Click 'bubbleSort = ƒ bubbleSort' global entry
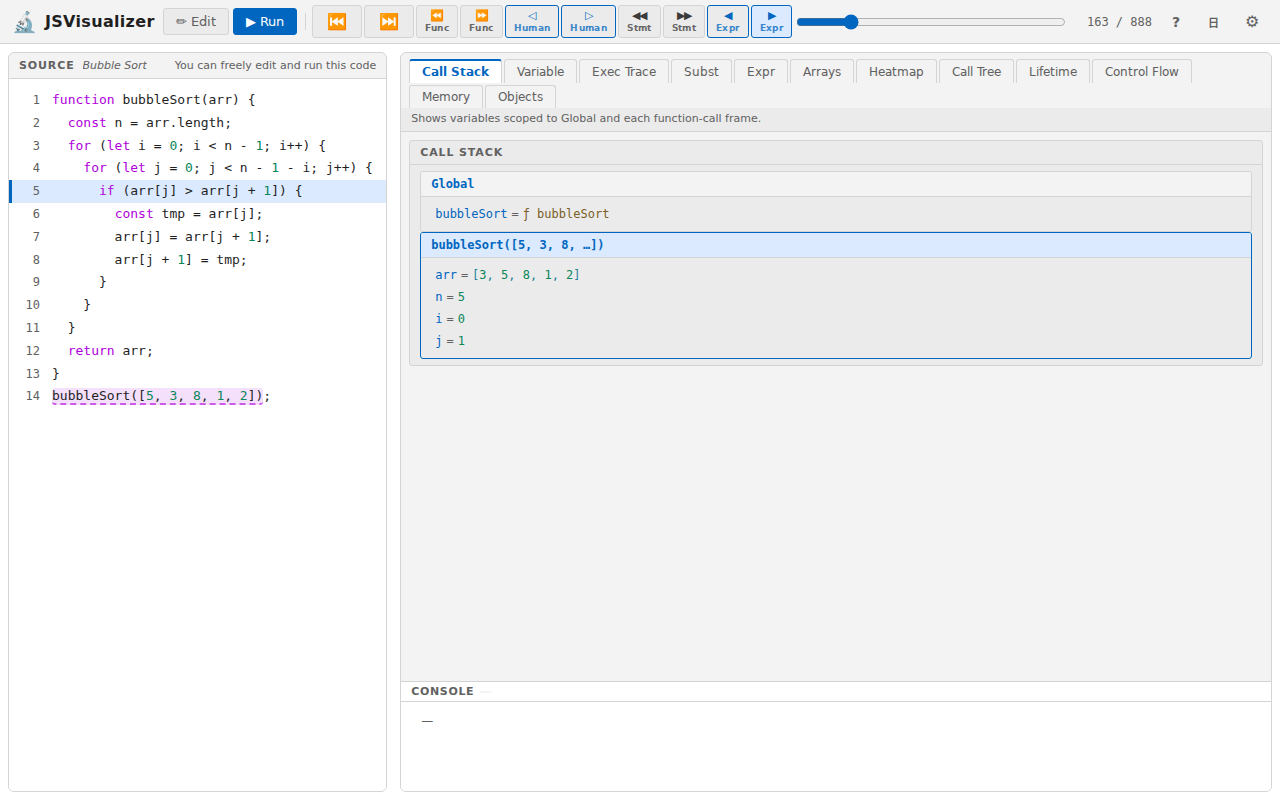The image size is (1280, 800). click(x=836, y=214)
